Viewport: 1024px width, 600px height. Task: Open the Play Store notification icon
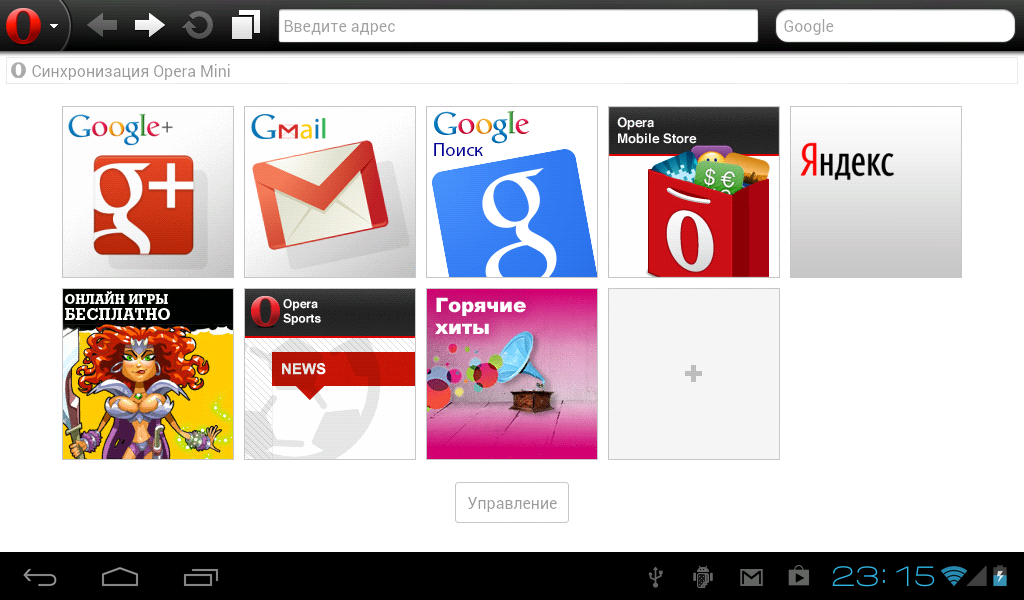(x=799, y=576)
